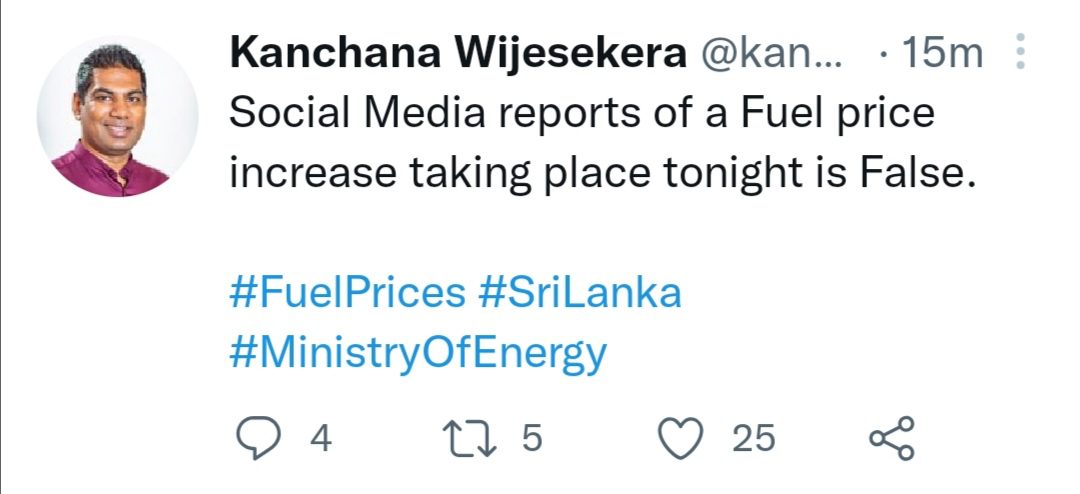Click the retweet count of 5
Image resolution: width=1080 pixels, height=494 pixels.
532,439
